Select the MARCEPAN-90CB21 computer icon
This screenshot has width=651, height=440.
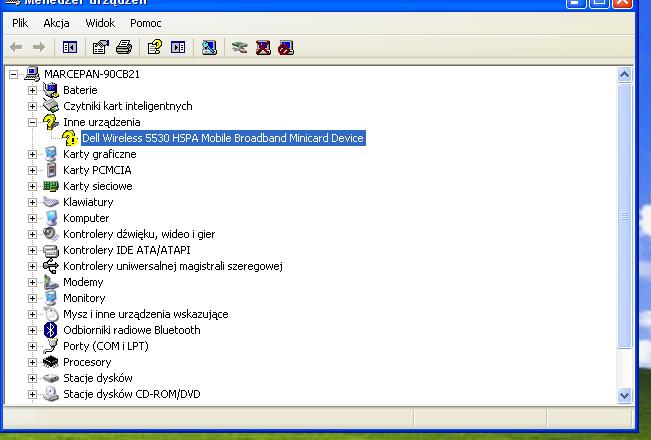(32, 74)
